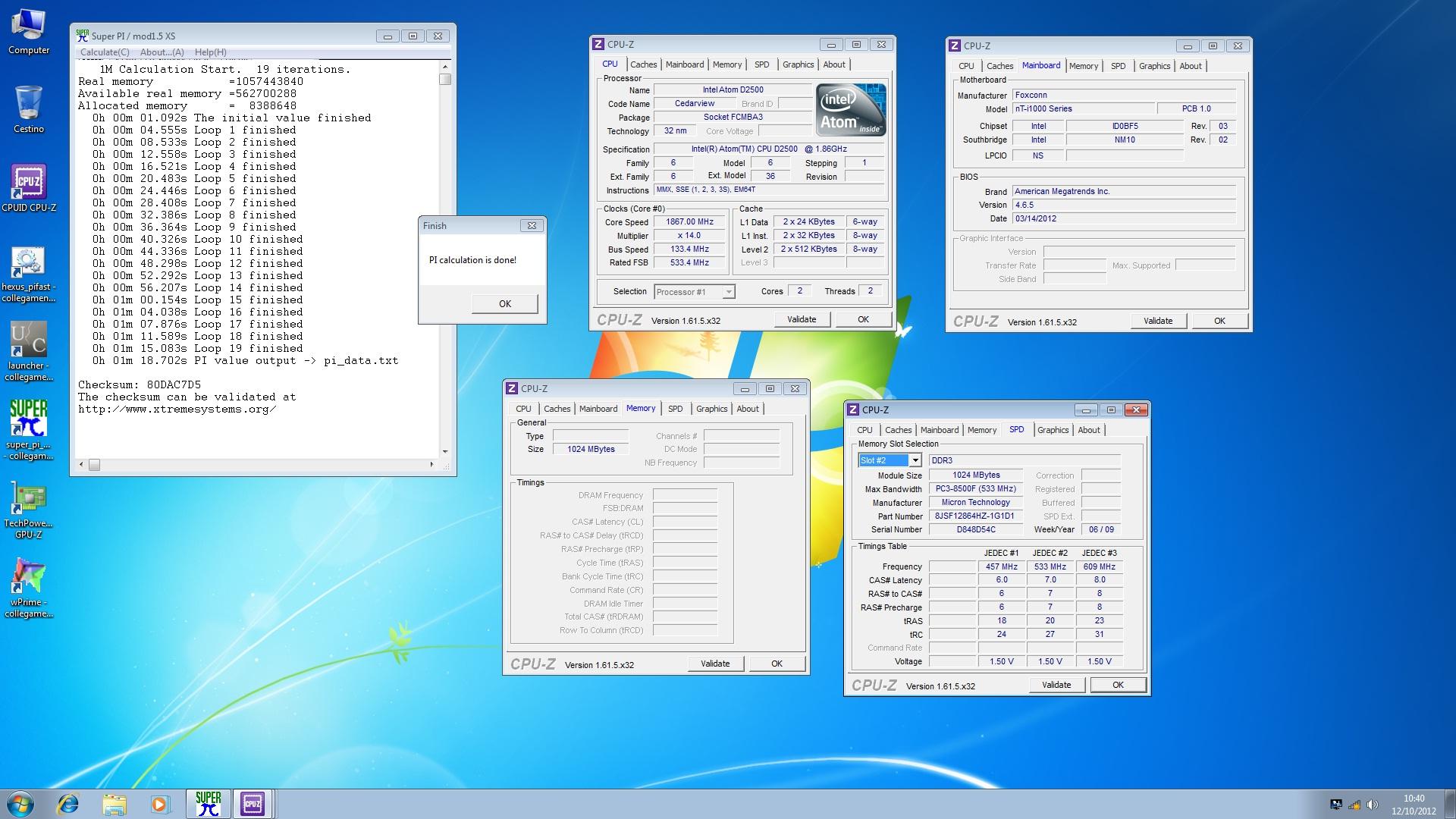The width and height of the screenshot is (1456, 819).
Task: Switch to Memory tab in CPU window
Action: click(727, 64)
